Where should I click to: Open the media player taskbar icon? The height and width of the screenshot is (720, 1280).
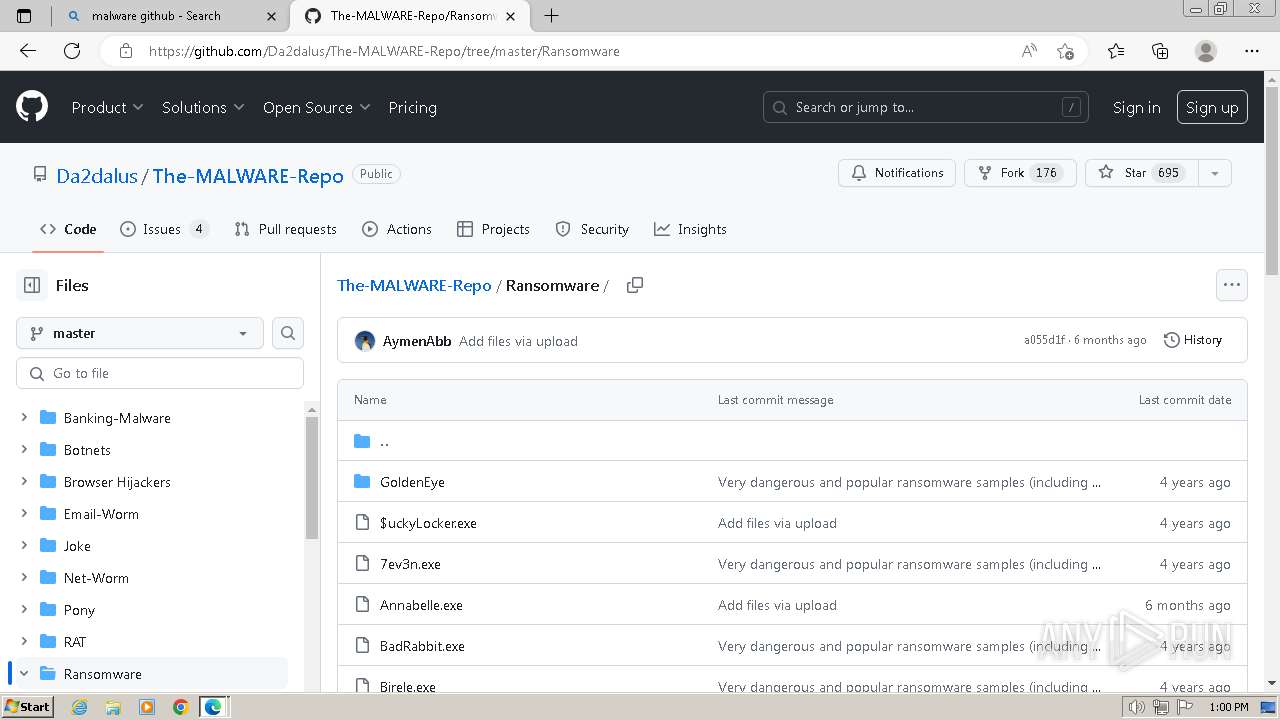[147, 707]
